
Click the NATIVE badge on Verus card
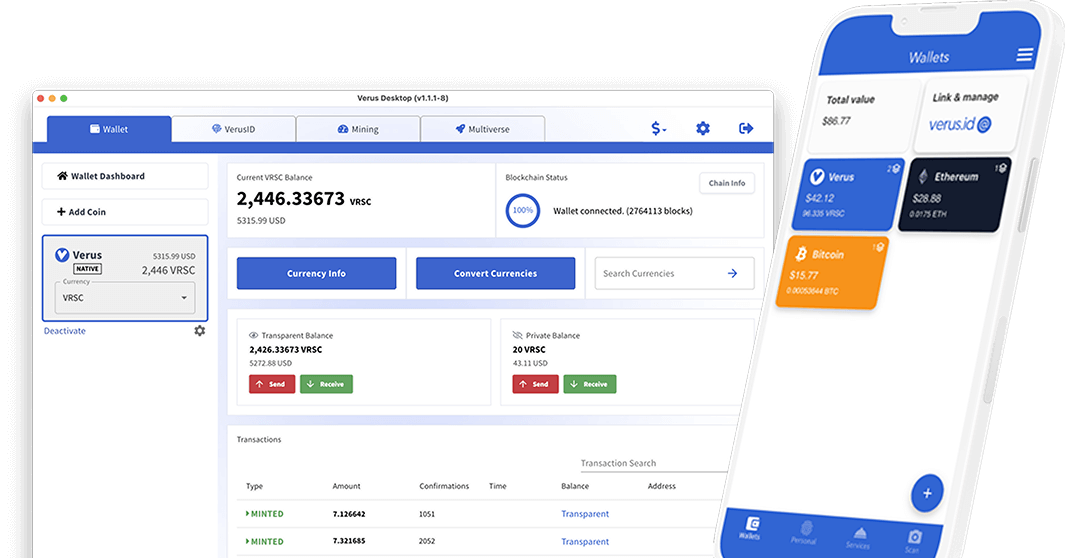(x=88, y=268)
